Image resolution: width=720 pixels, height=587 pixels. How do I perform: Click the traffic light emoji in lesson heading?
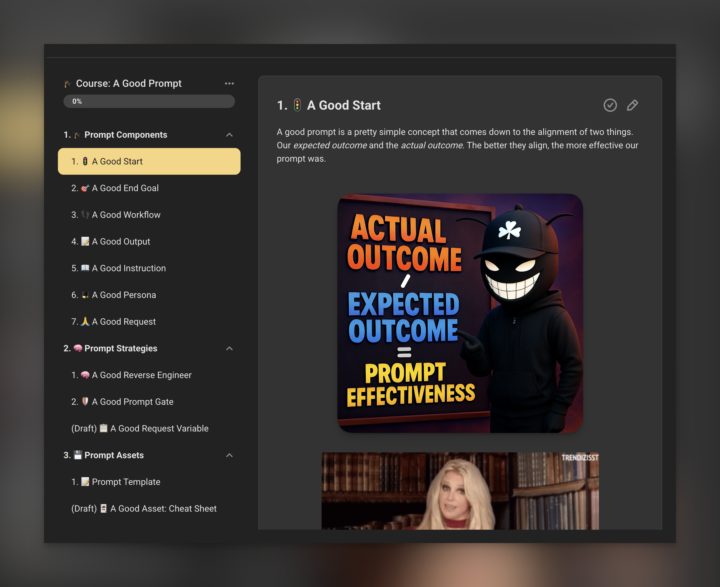click(297, 105)
